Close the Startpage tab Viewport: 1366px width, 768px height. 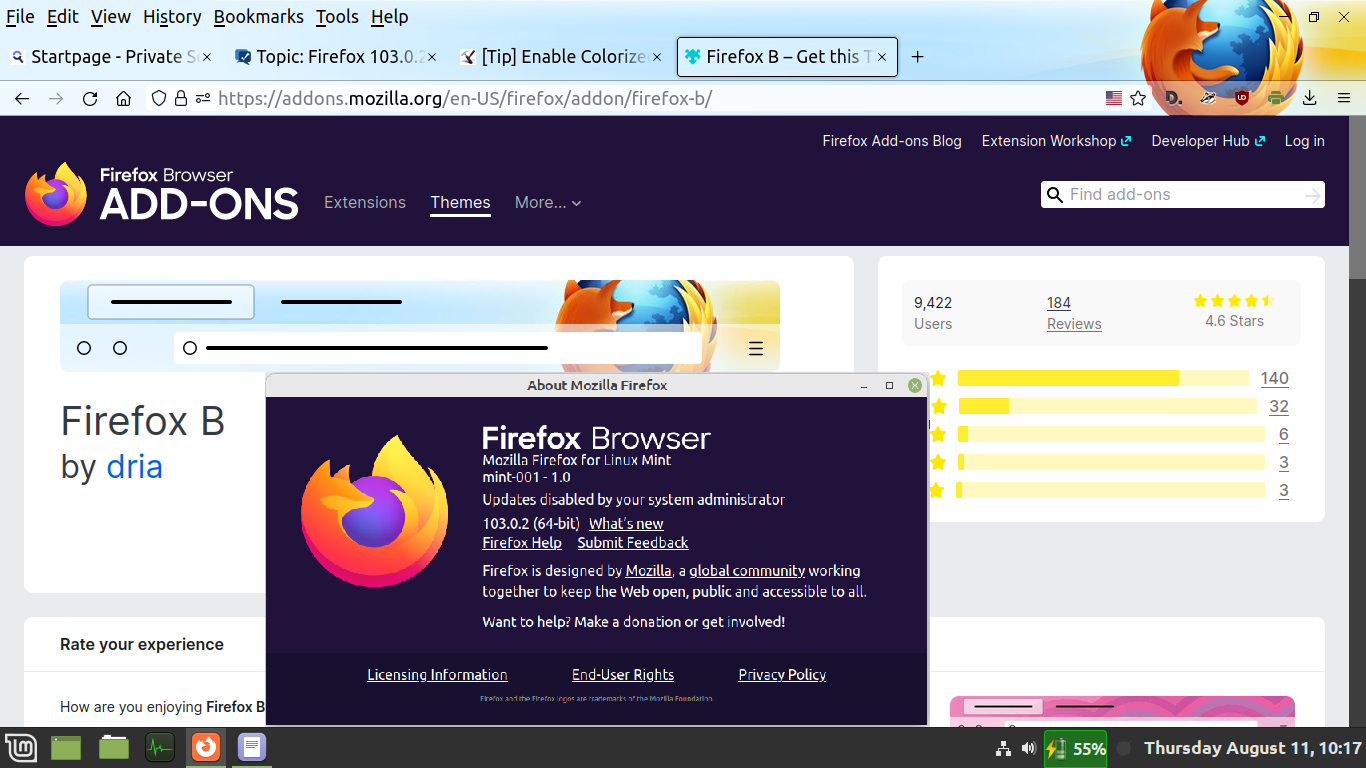pos(207,57)
